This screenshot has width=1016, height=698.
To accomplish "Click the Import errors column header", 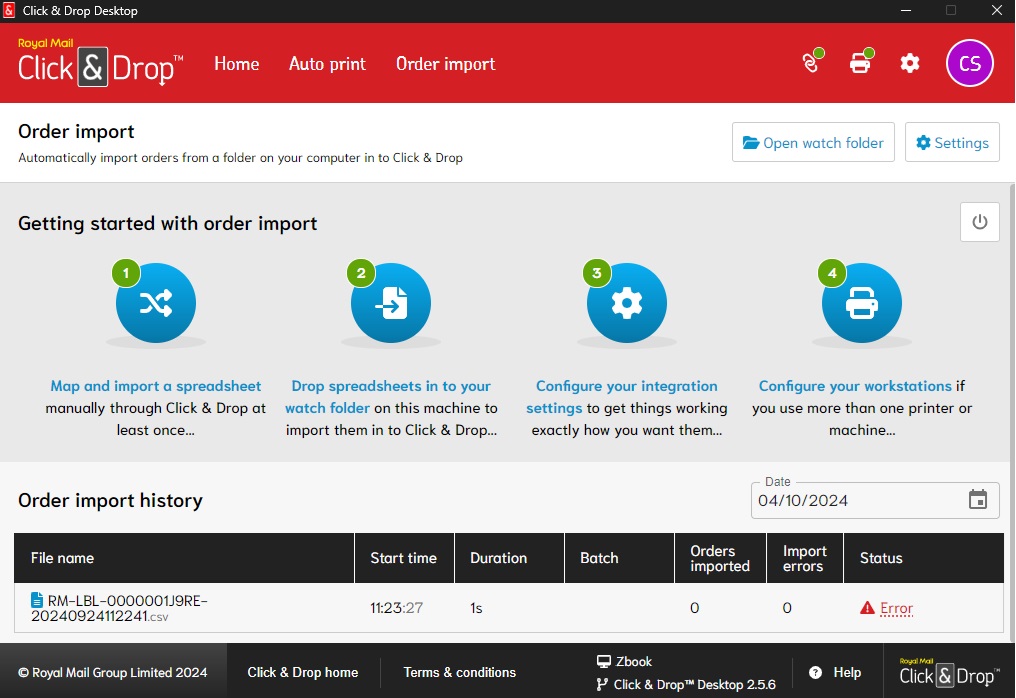I will pyautogui.click(x=804, y=558).
